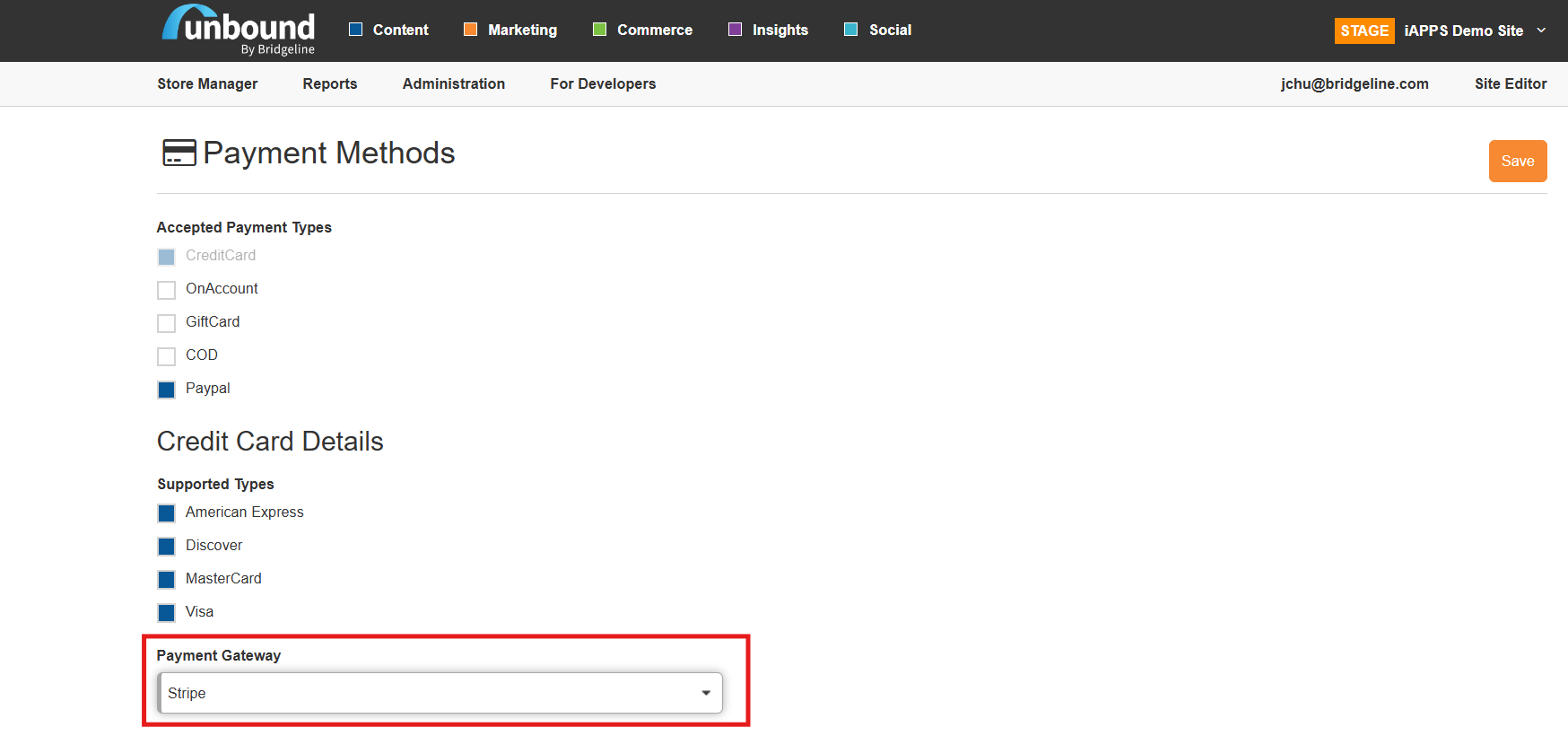Click the orange square icon beside Marketing
Screen dimensions: 1568x736
[x=470, y=30]
